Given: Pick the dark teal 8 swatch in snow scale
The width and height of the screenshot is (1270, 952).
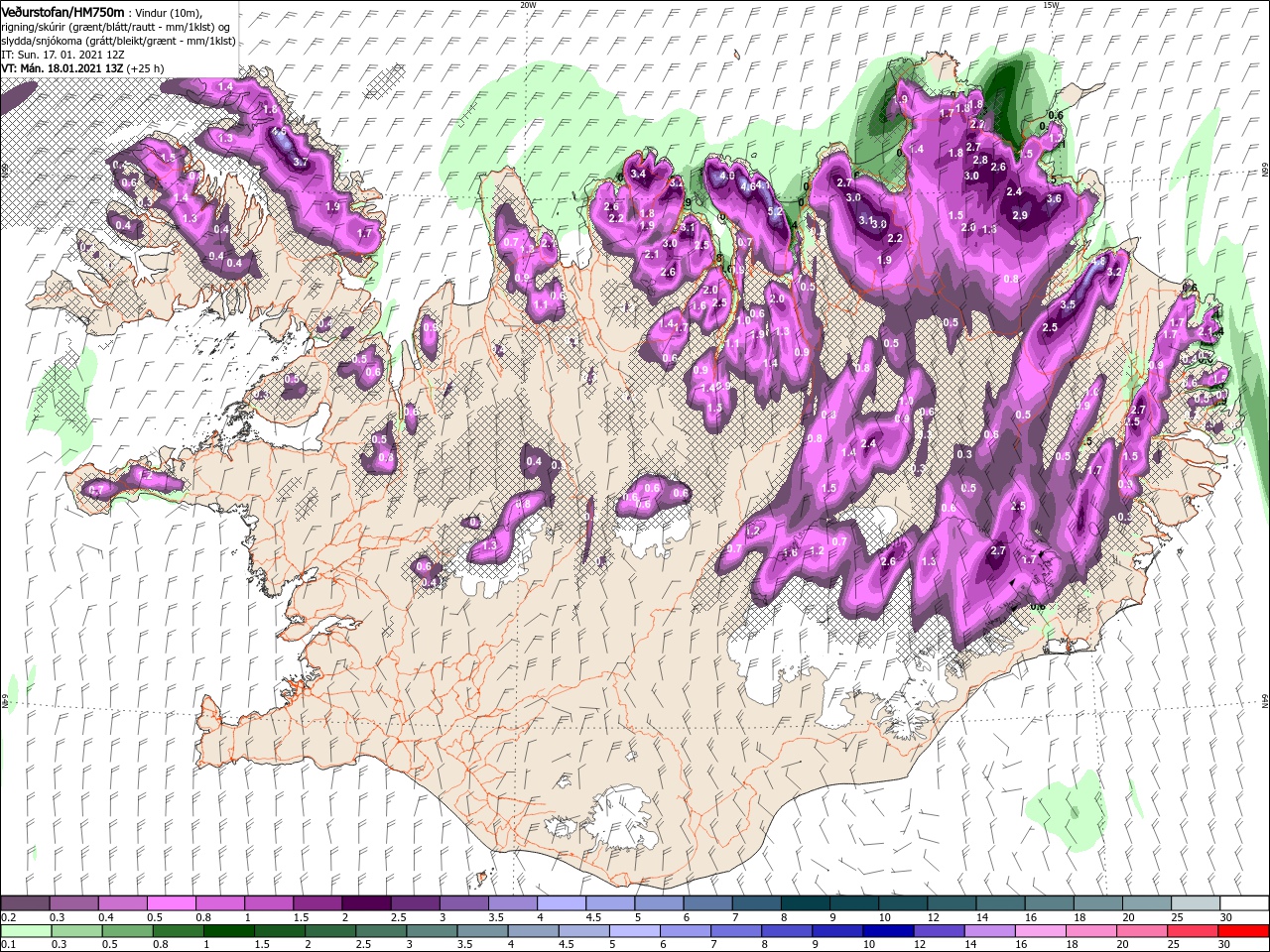Looking at the screenshot, I should click(805, 903).
